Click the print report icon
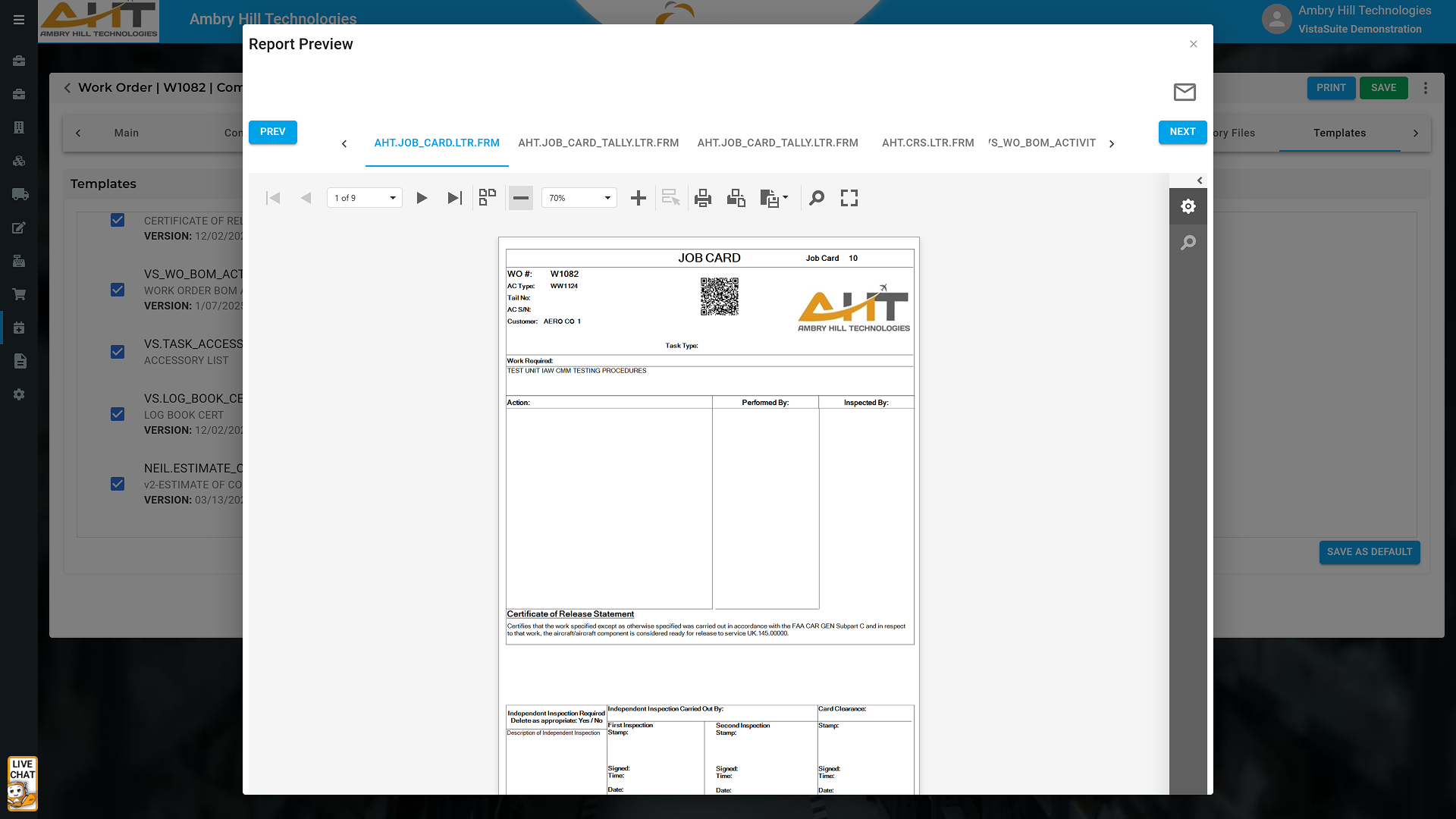The height and width of the screenshot is (819, 1456). [703, 198]
